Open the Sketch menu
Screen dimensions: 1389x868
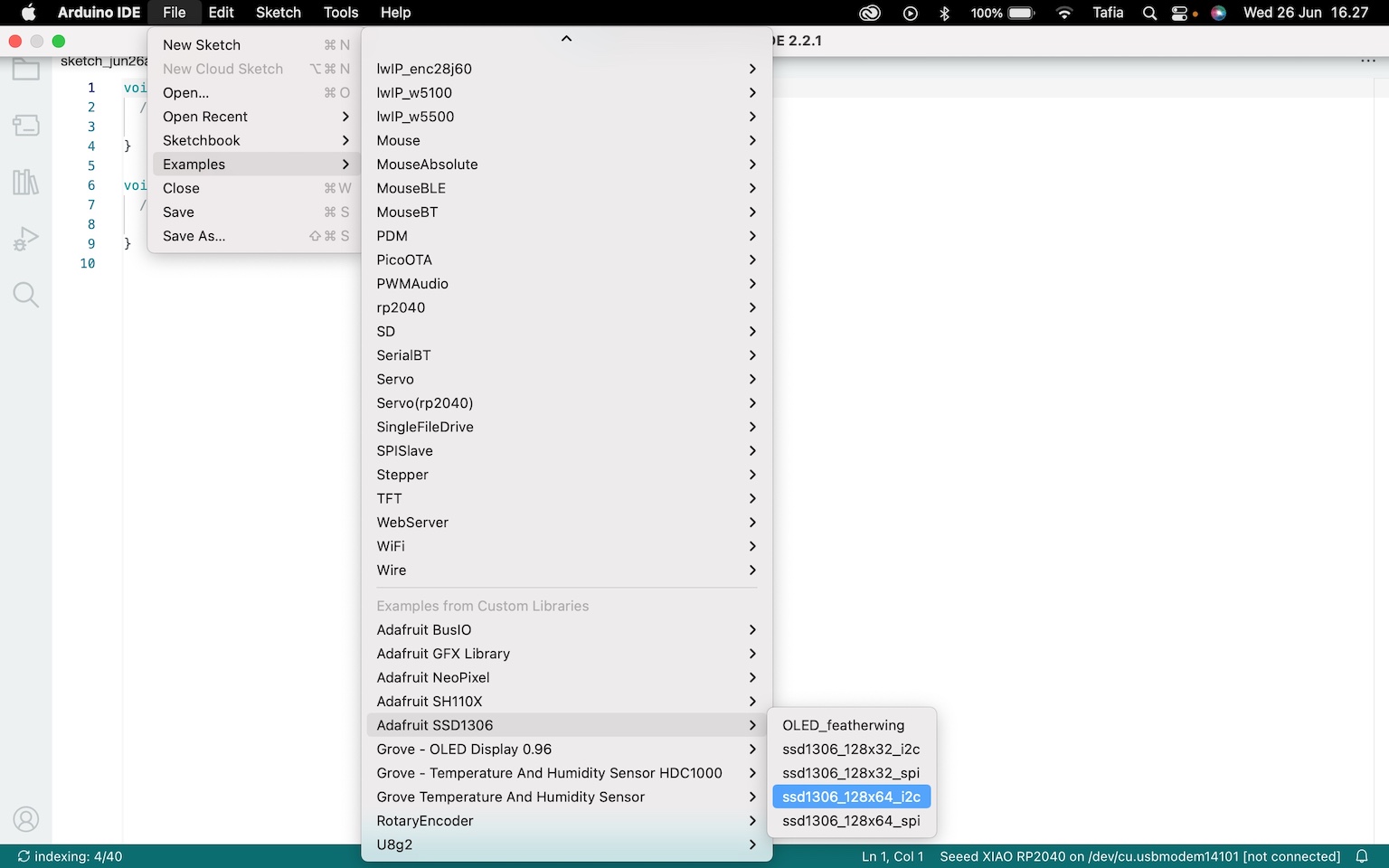click(279, 13)
